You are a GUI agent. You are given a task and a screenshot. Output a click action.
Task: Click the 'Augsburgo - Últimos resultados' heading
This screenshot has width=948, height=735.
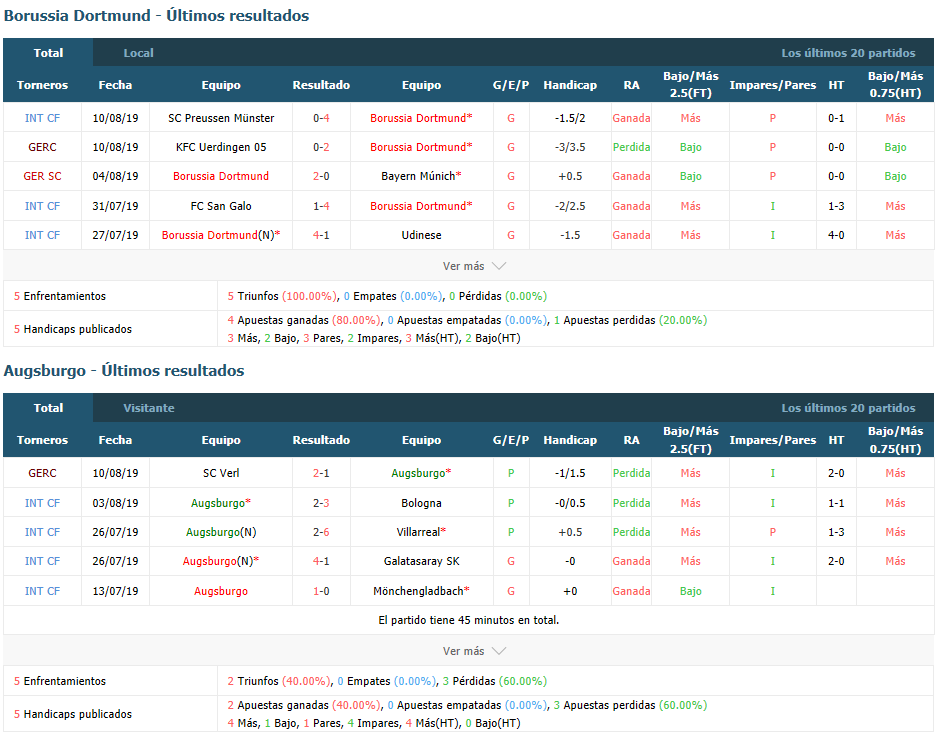124,371
